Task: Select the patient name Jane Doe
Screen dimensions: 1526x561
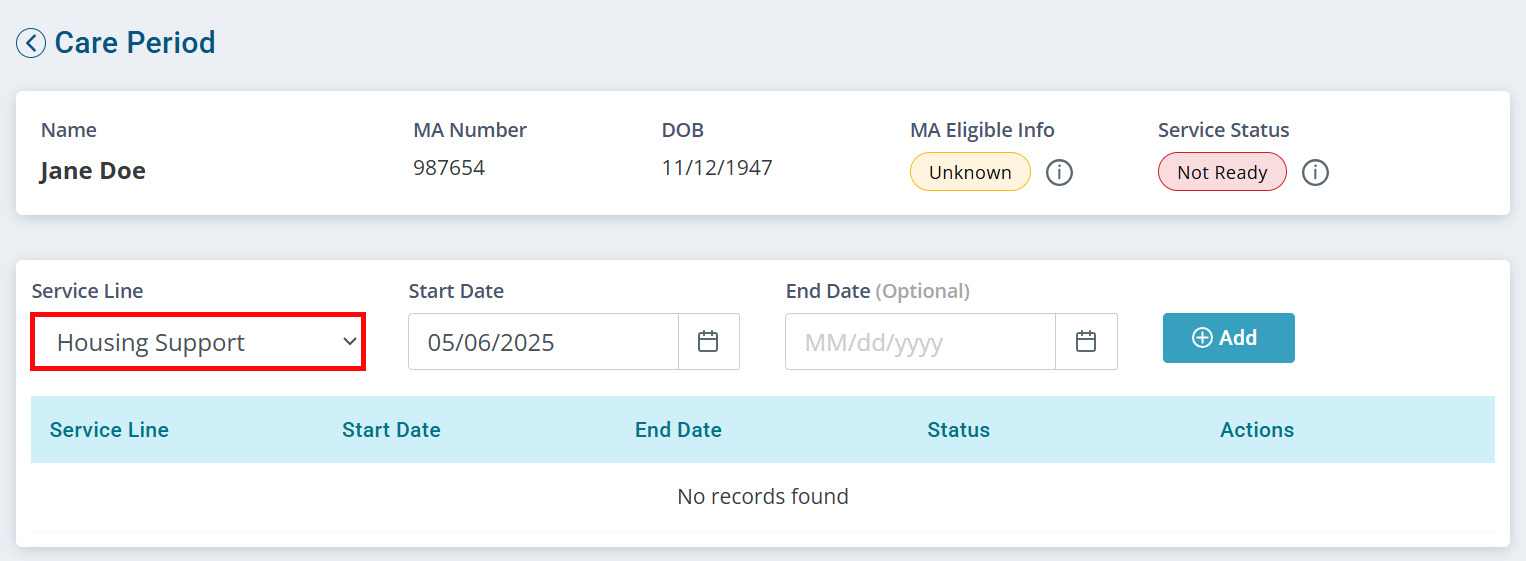Action: point(93,171)
